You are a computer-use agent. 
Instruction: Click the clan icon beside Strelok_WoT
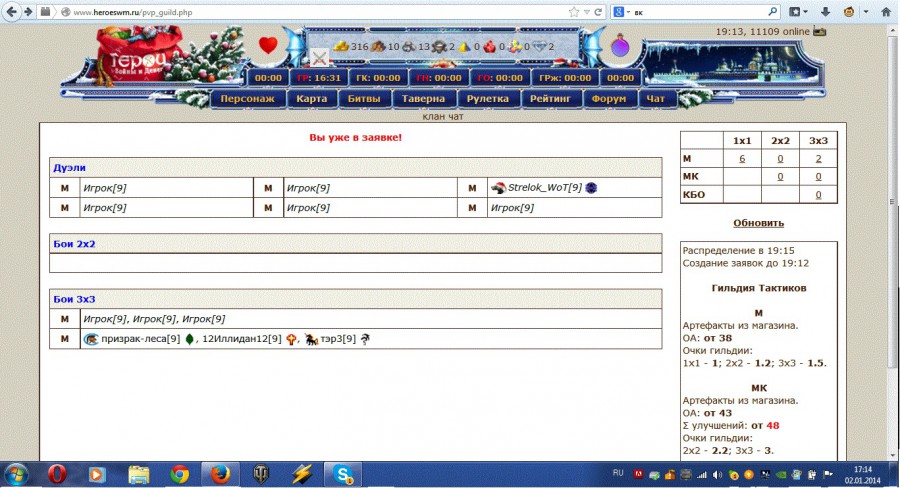(591, 187)
